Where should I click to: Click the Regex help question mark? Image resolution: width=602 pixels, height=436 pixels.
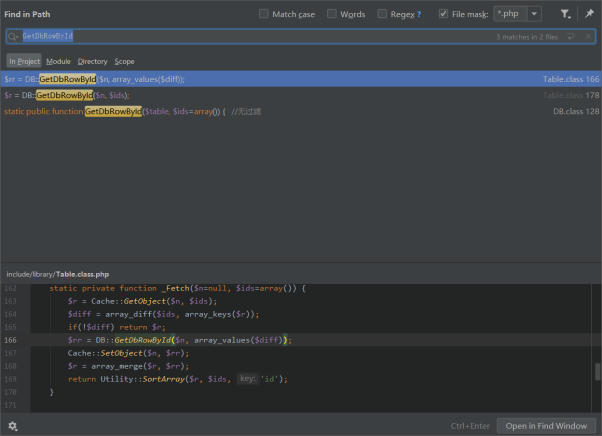pos(418,14)
